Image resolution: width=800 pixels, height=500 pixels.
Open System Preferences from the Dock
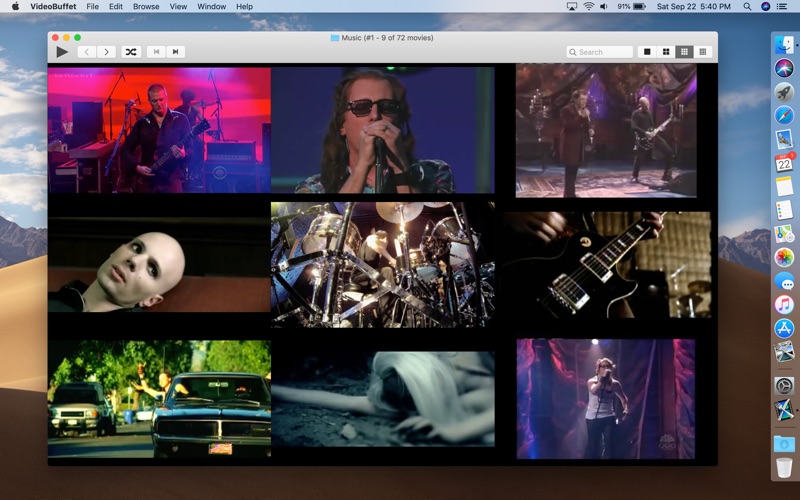(x=784, y=386)
